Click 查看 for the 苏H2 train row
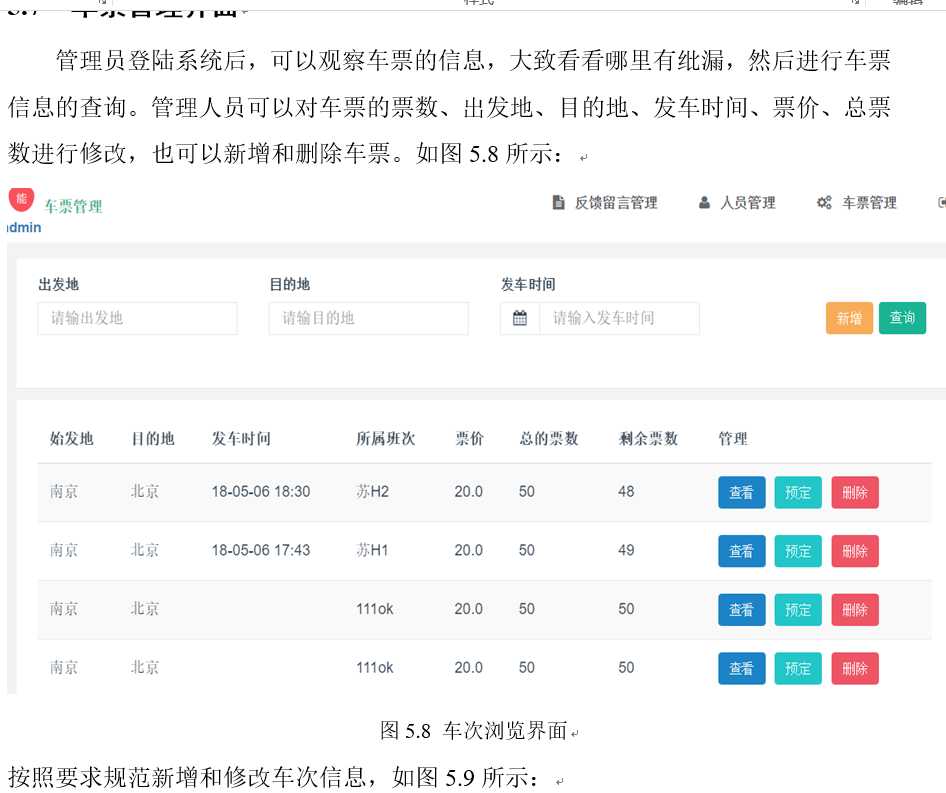The height and width of the screenshot is (793, 946). (x=741, y=493)
